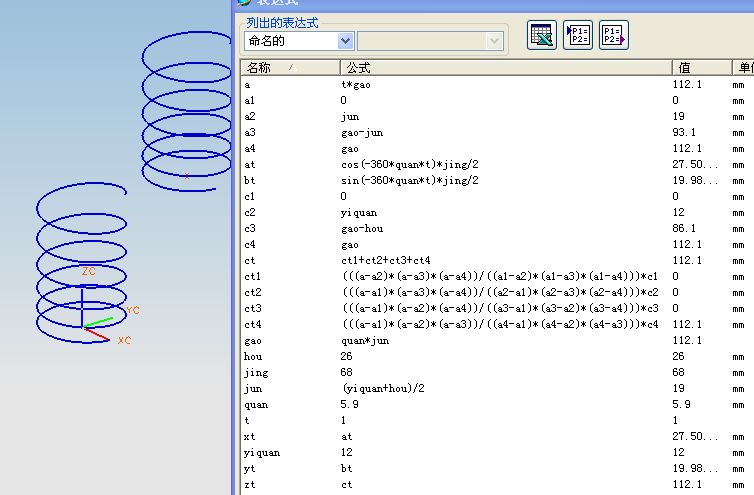Select expression row c1
Image resolution: width=754 pixels, height=495 pixels.
(x=497, y=196)
